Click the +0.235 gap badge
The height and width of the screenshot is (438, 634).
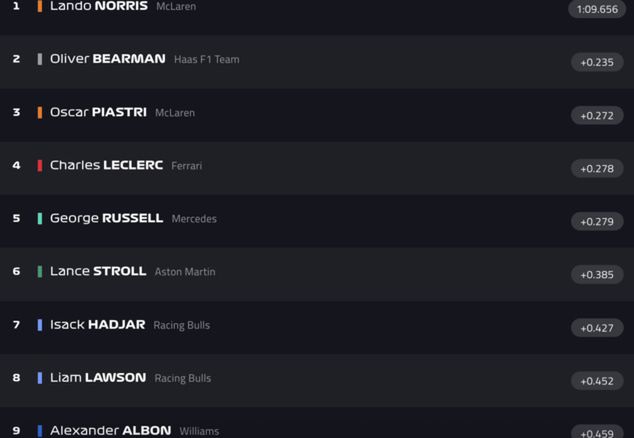[597, 62]
